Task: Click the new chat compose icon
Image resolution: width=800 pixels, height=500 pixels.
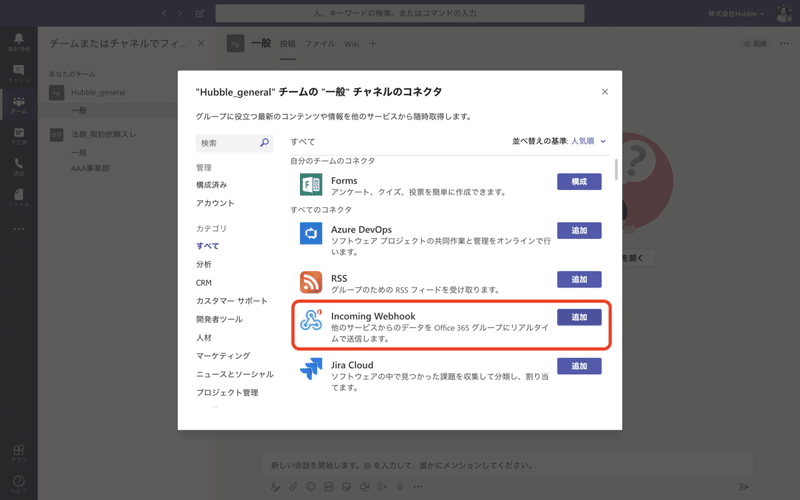Action: click(200, 13)
